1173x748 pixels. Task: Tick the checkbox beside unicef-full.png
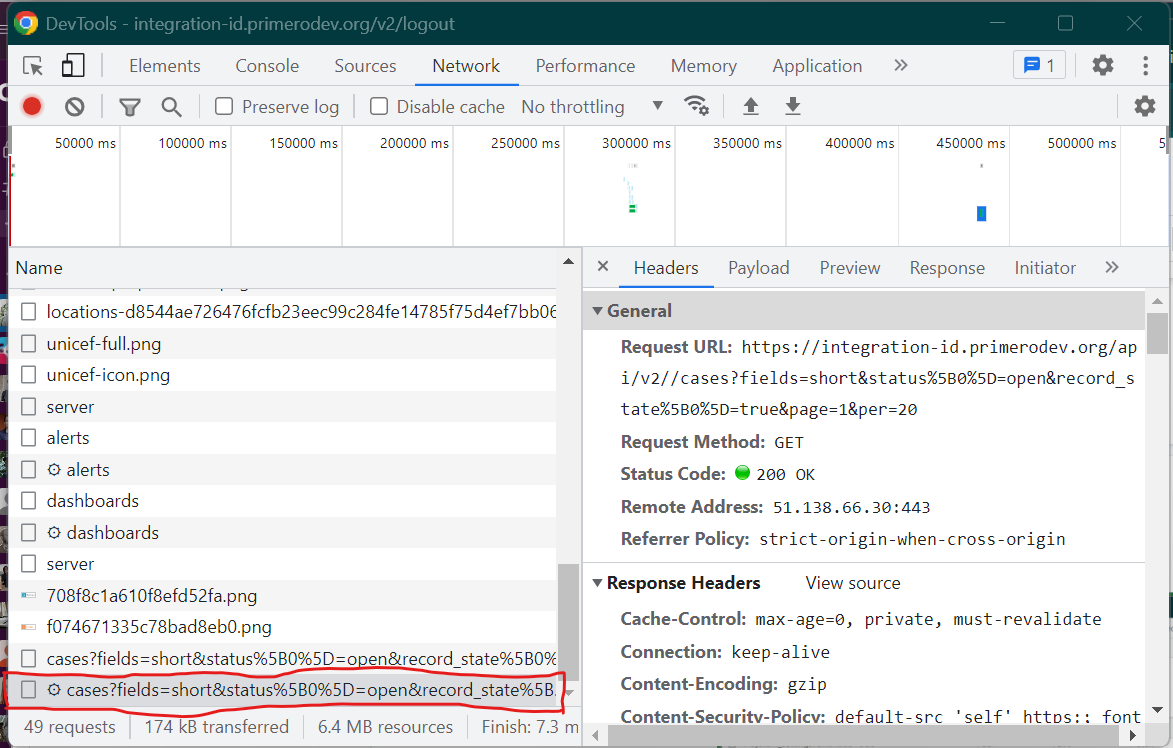(x=28, y=344)
